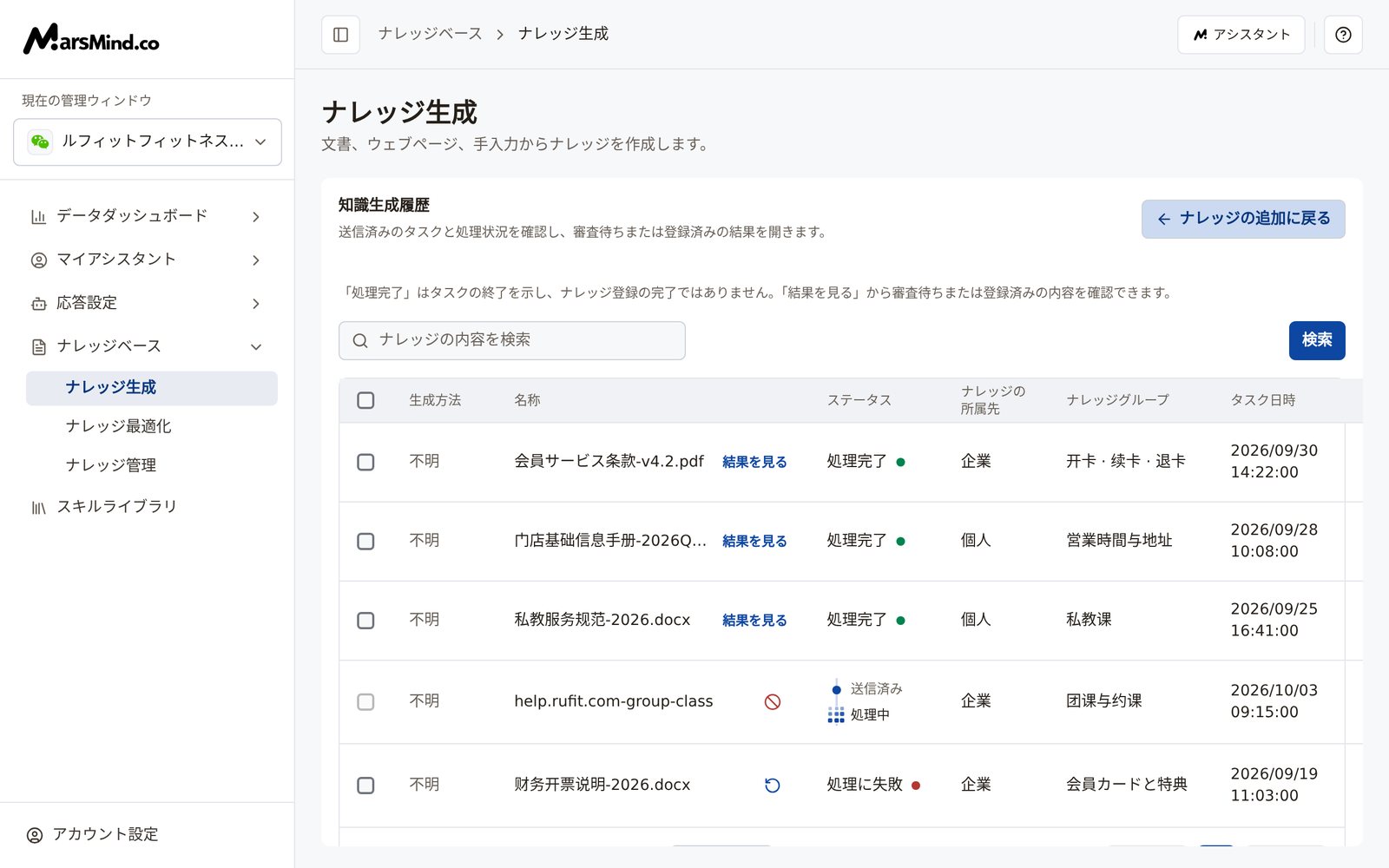This screenshot has width=1389, height=868.
Task: Click file name 财务开票说明-2026.docx
Action: [x=602, y=785]
